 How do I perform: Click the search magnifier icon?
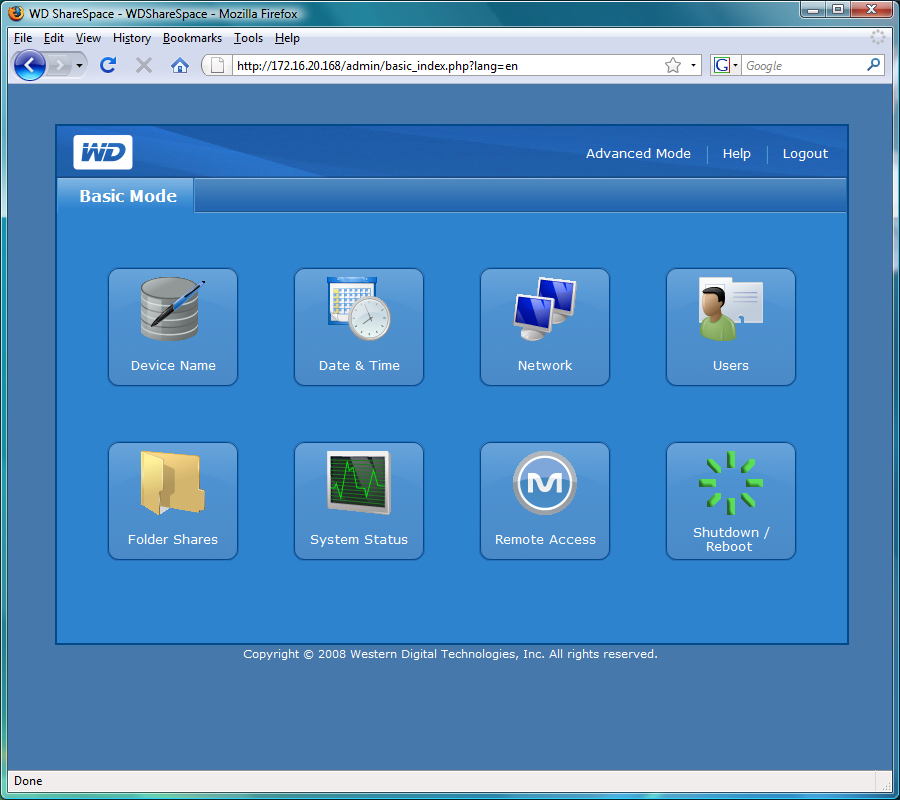(x=874, y=65)
